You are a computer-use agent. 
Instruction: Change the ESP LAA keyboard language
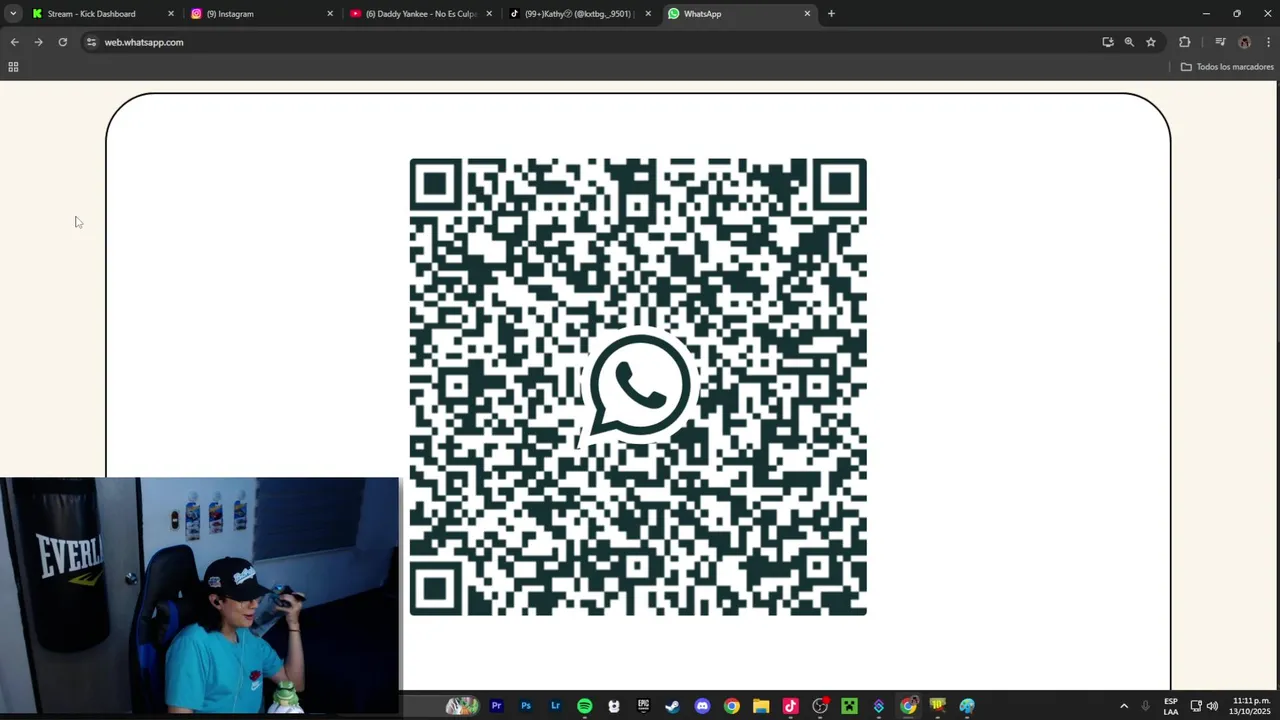[x=1171, y=706]
